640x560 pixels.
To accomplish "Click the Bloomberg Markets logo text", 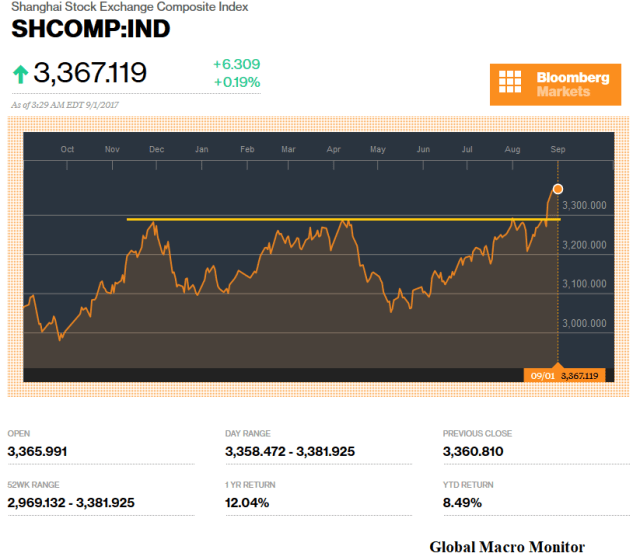I will pos(573,84).
